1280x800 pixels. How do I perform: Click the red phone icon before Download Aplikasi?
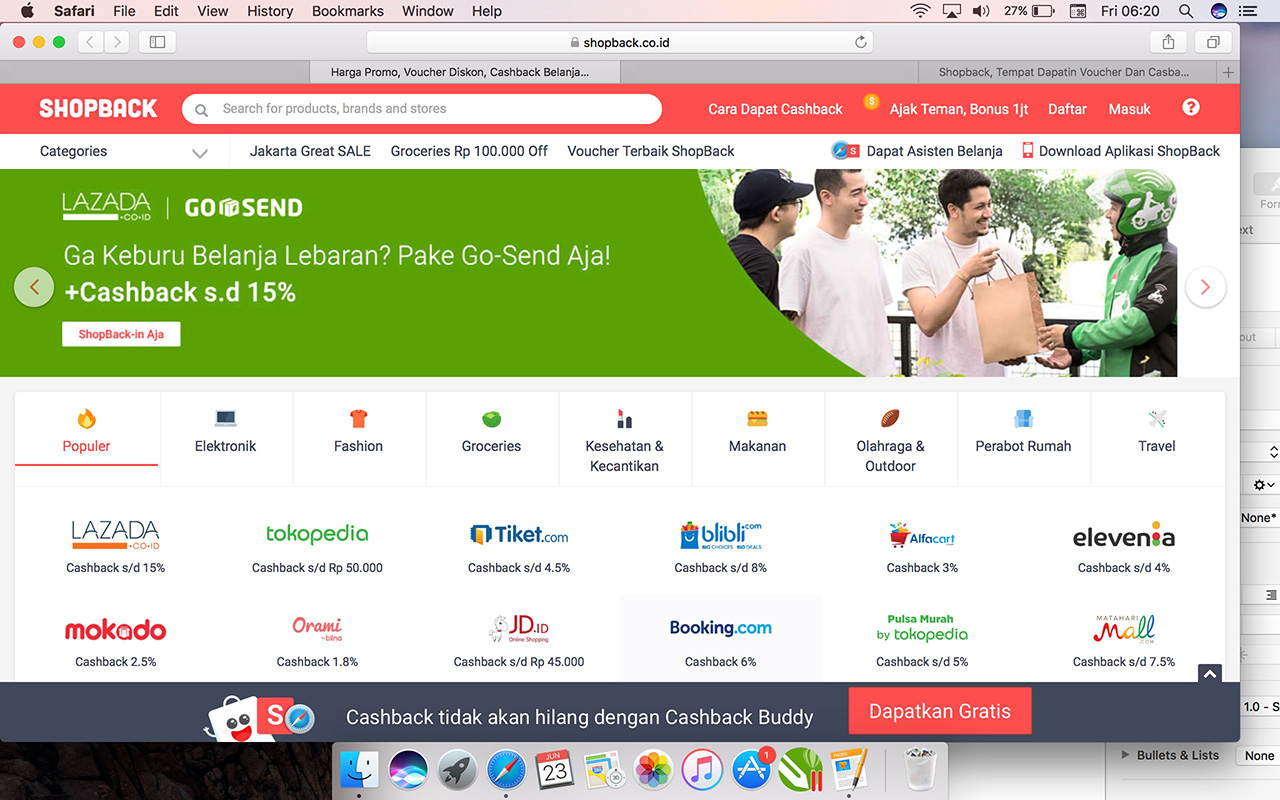1027,150
